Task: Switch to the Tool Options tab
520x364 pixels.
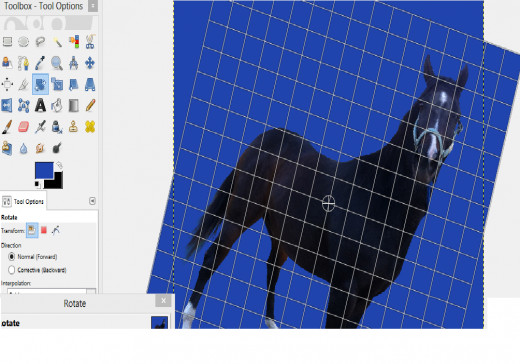Action: click(23, 201)
